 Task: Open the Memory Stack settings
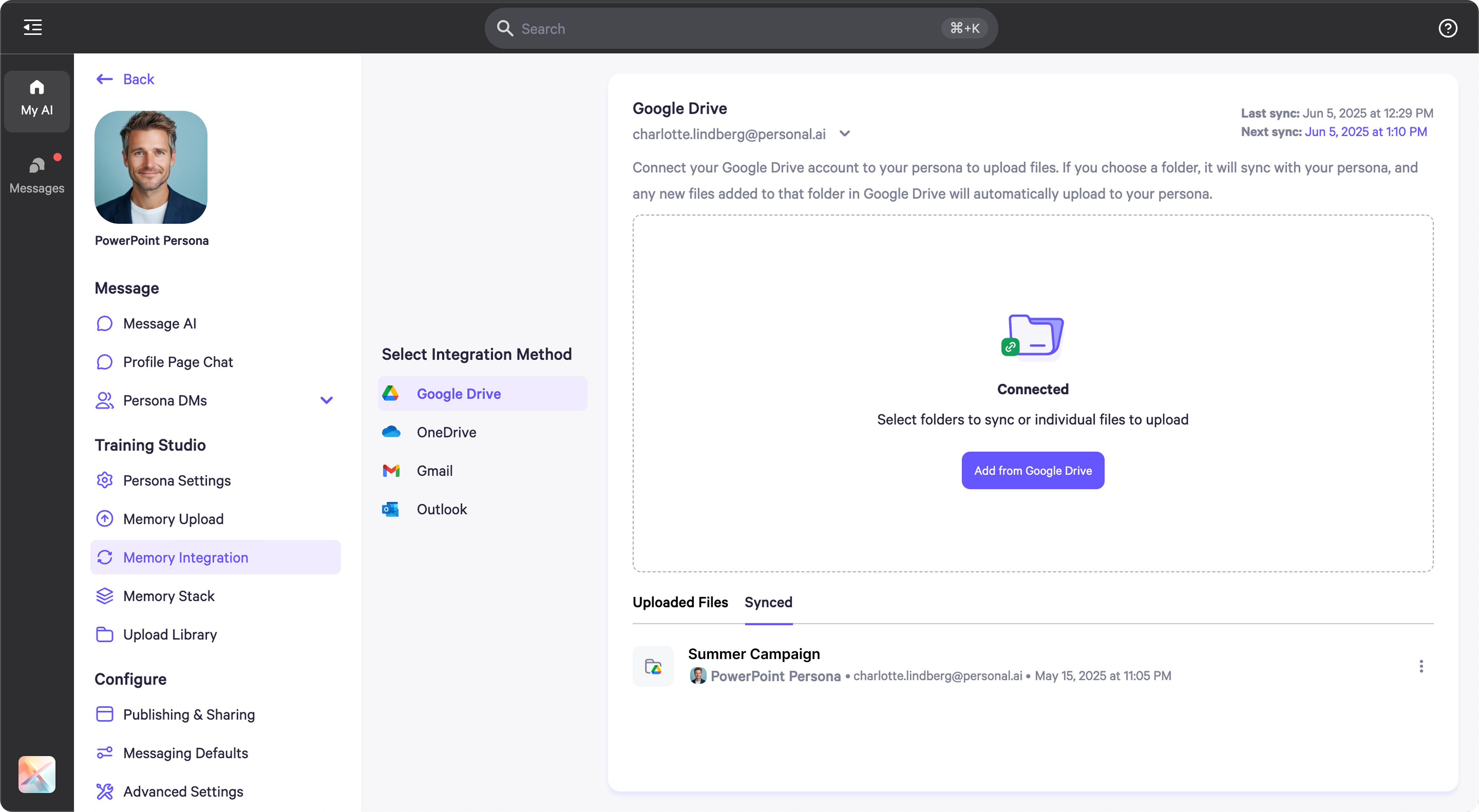[x=168, y=596]
